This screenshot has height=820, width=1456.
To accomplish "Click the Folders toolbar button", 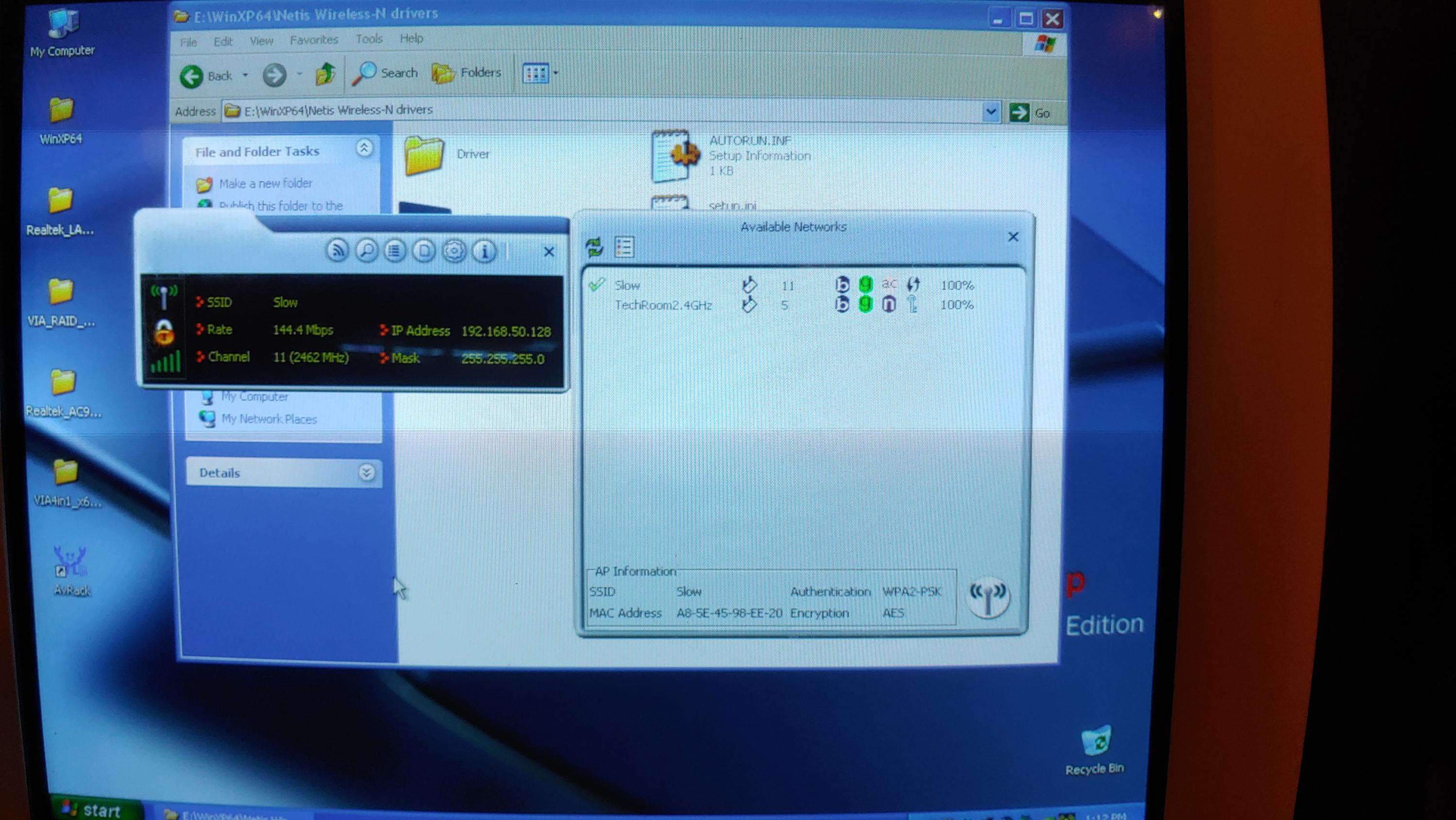I will 467,73.
